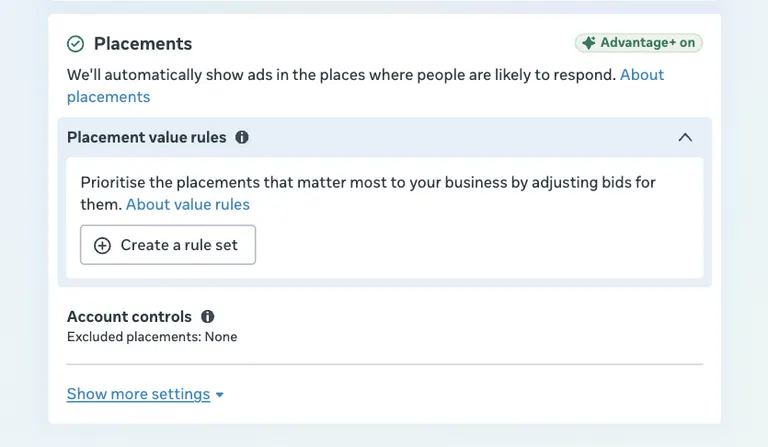768x447 pixels.
Task: Click the Placement value rules heading text
Action: pyautogui.click(x=146, y=137)
